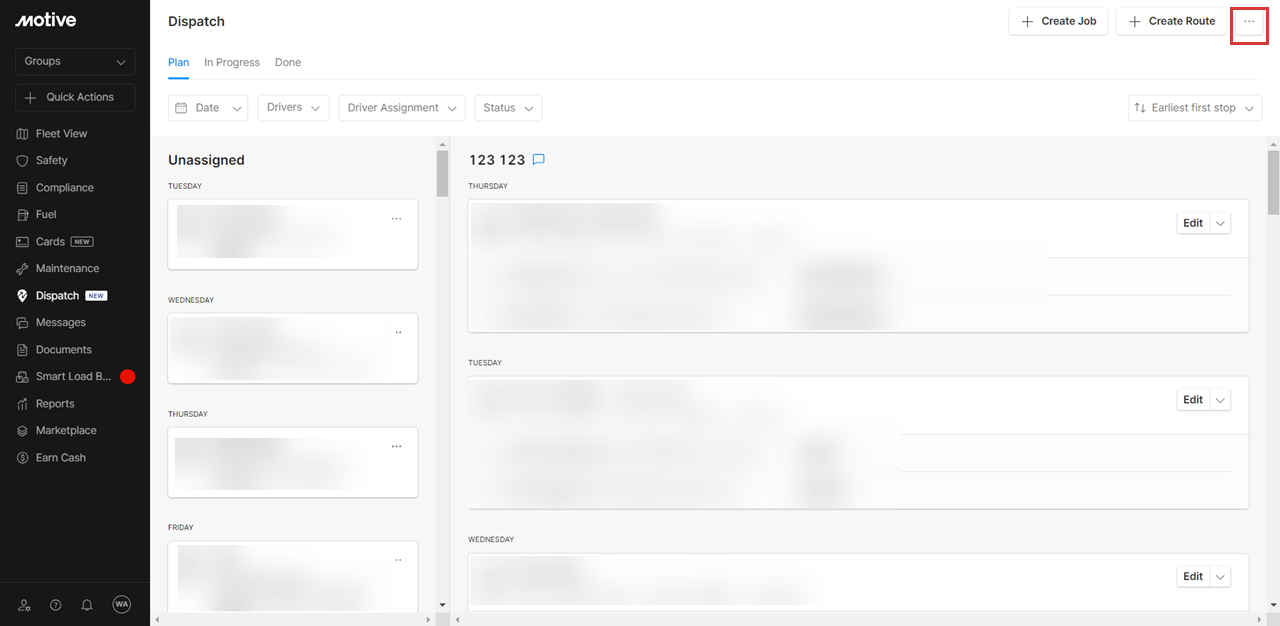1280x626 pixels.
Task: Click the Dispatch page title
Action: [x=196, y=21]
